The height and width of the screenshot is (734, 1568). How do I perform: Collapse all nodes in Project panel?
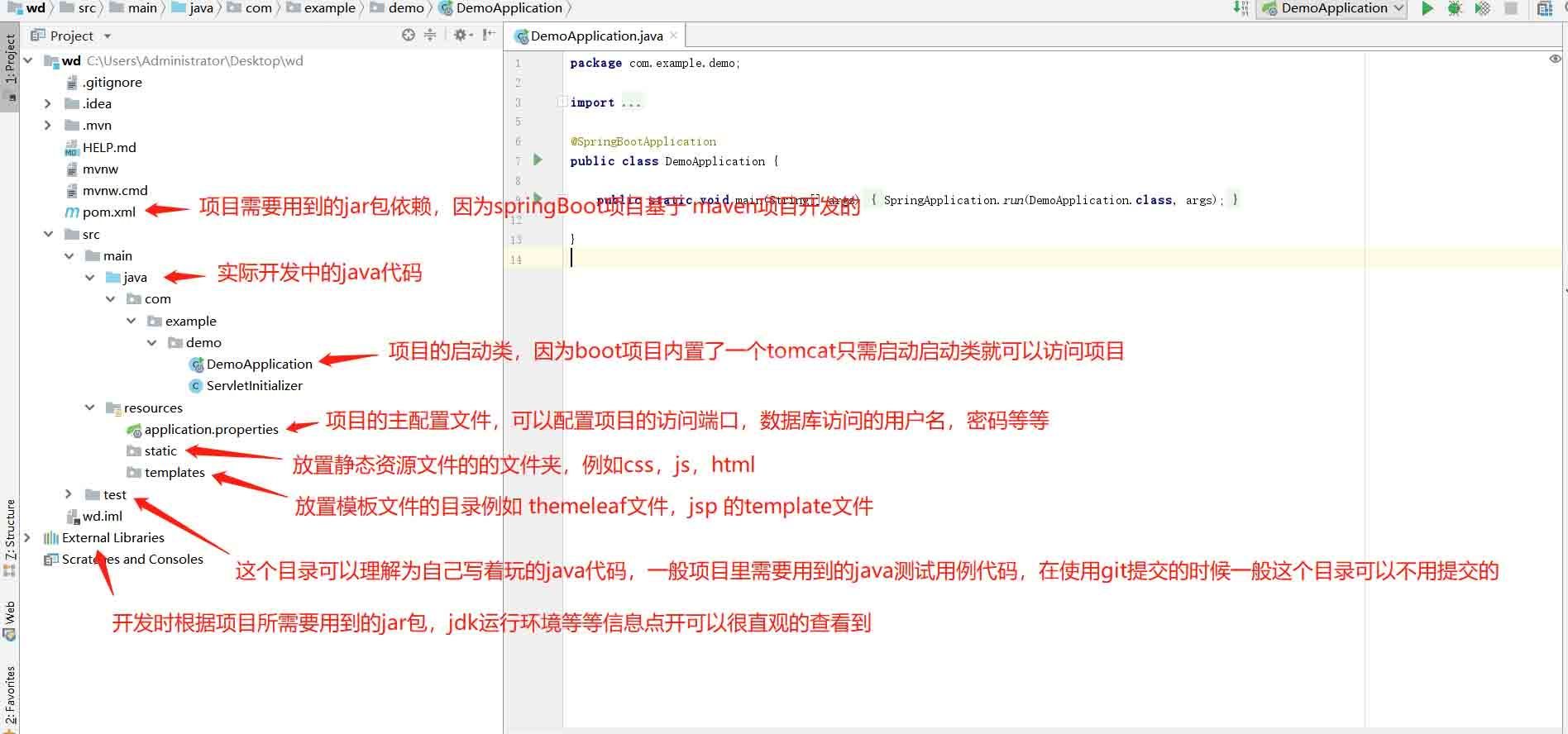[430, 35]
